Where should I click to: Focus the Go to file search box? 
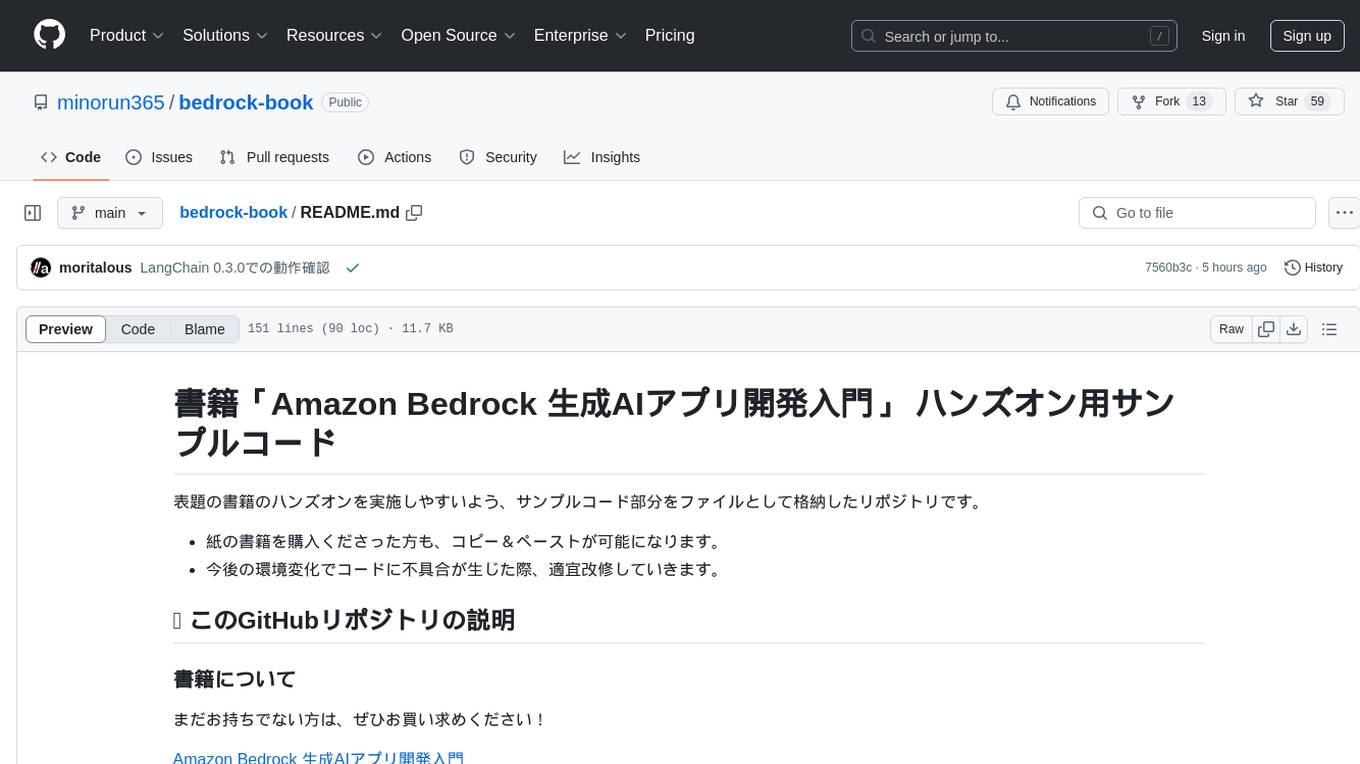tap(1197, 213)
